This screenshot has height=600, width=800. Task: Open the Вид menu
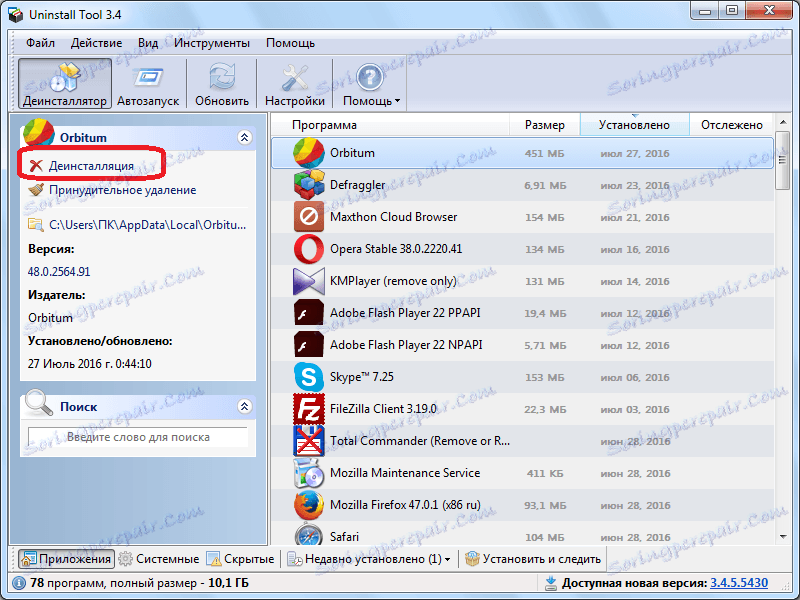pos(148,43)
